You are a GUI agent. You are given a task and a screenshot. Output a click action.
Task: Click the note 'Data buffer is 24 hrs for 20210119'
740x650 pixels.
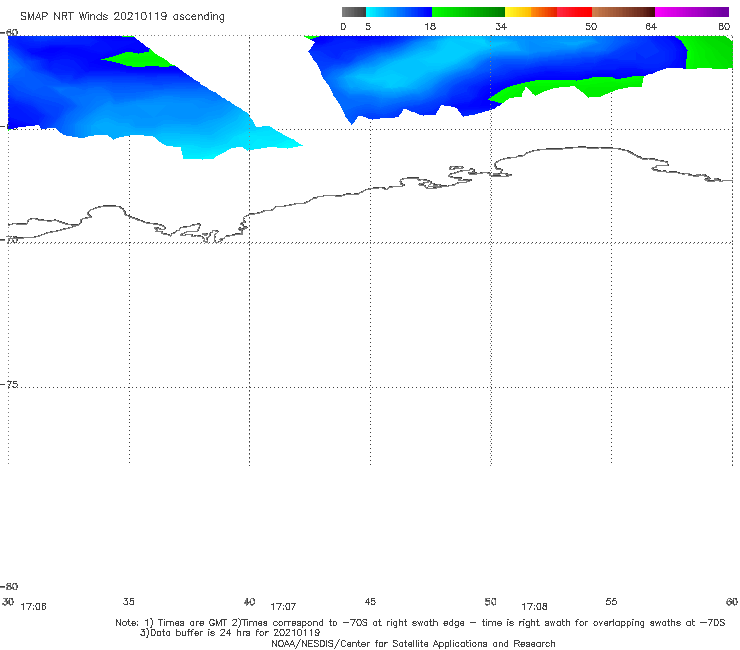pos(230,633)
